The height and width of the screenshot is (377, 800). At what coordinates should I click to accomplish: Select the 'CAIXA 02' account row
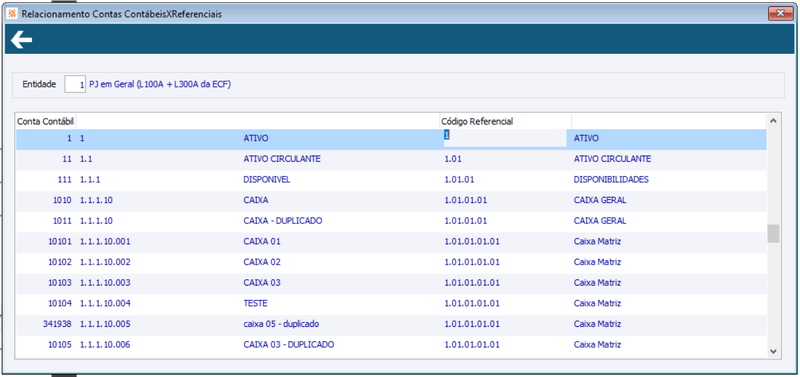[x=391, y=262]
